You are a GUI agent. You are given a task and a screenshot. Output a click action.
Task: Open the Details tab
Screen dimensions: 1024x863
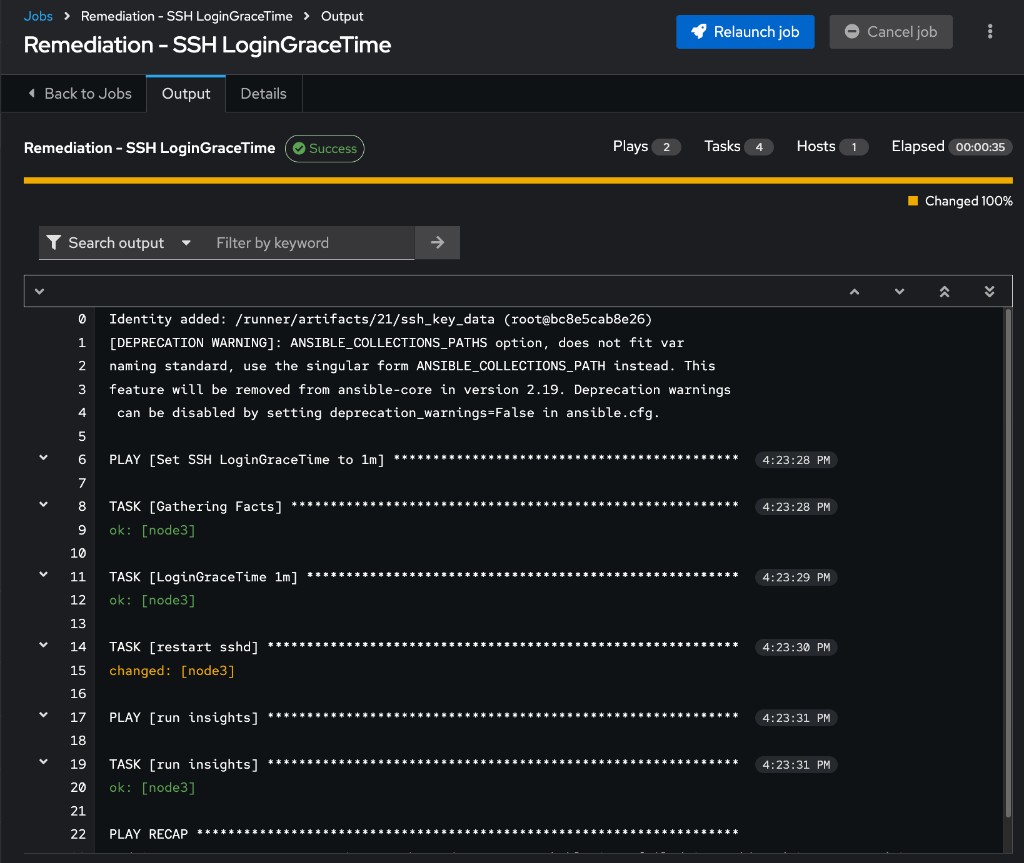click(x=263, y=93)
